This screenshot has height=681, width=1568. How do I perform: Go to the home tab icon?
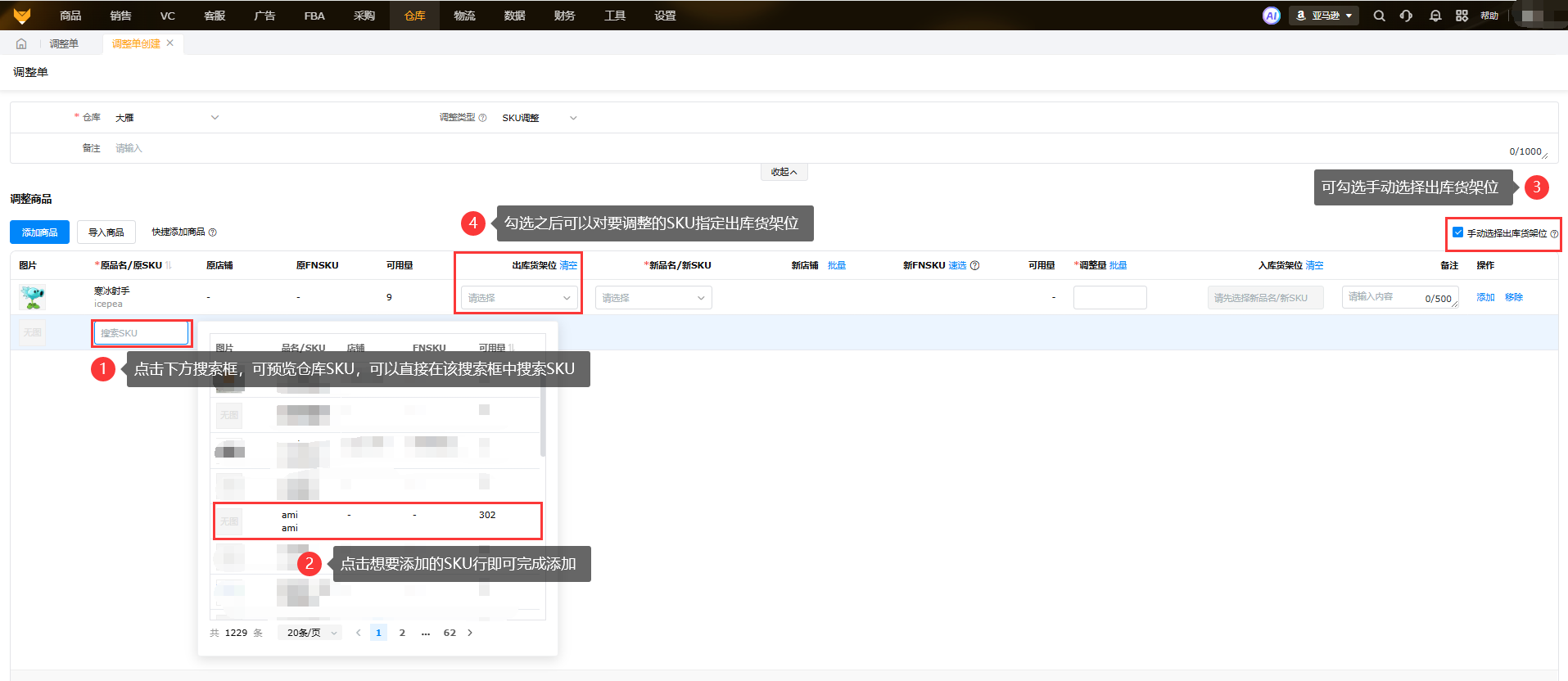pyautogui.click(x=21, y=43)
